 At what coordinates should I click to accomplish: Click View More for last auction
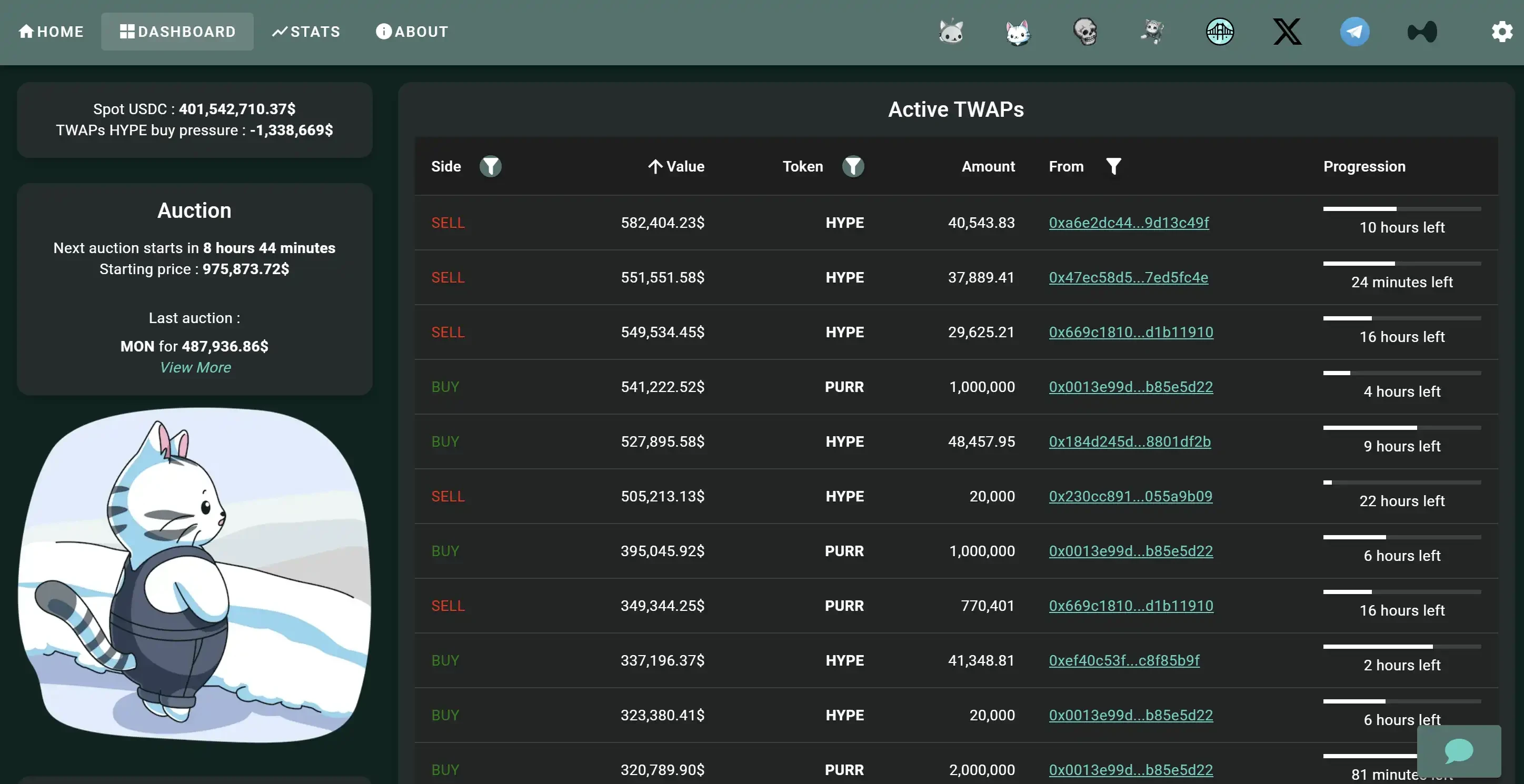pos(195,367)
